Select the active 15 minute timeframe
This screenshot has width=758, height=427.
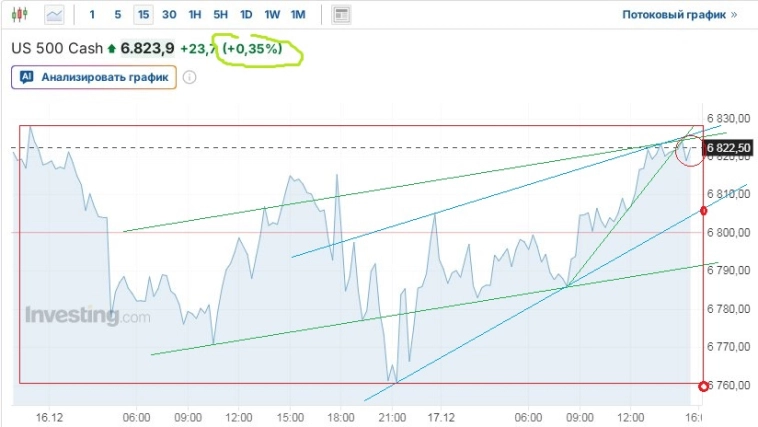[x=144, y=15]
